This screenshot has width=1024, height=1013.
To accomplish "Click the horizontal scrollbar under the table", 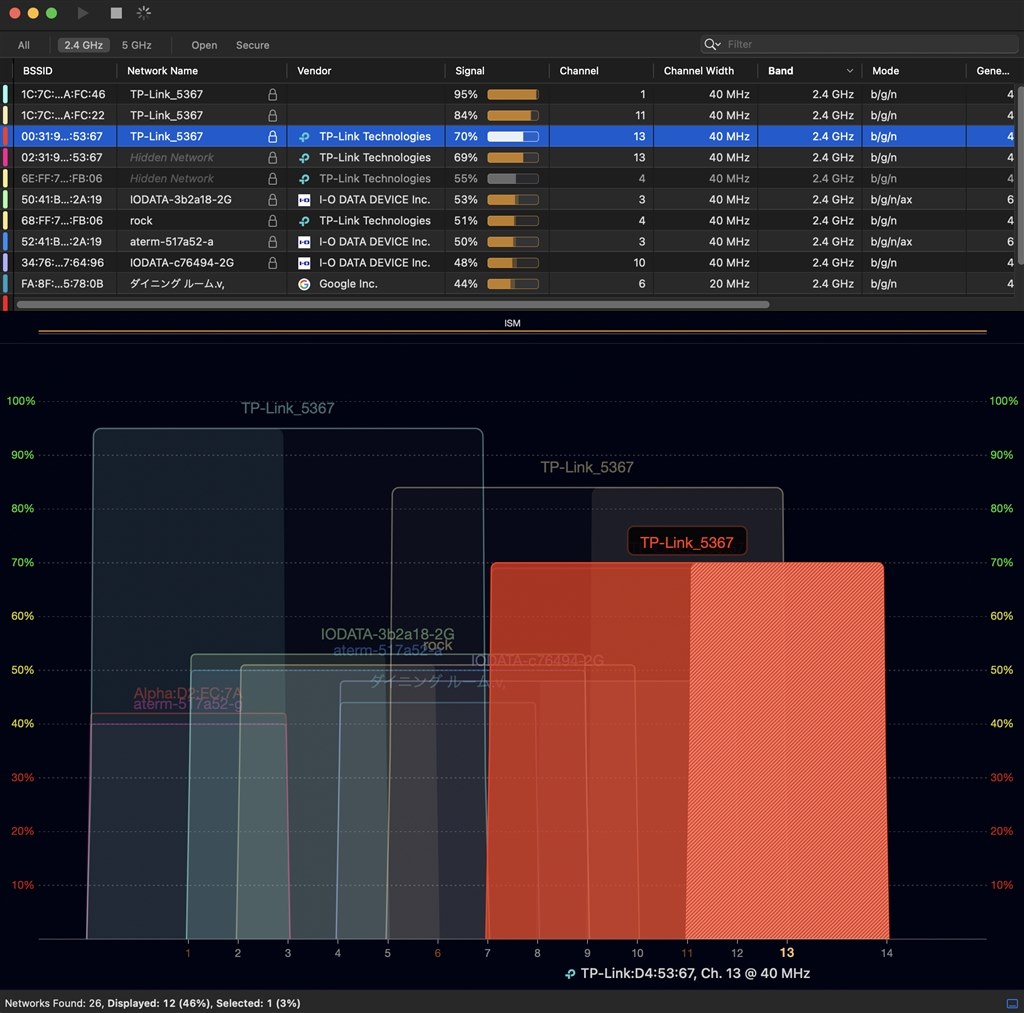I will coord(392,304).
